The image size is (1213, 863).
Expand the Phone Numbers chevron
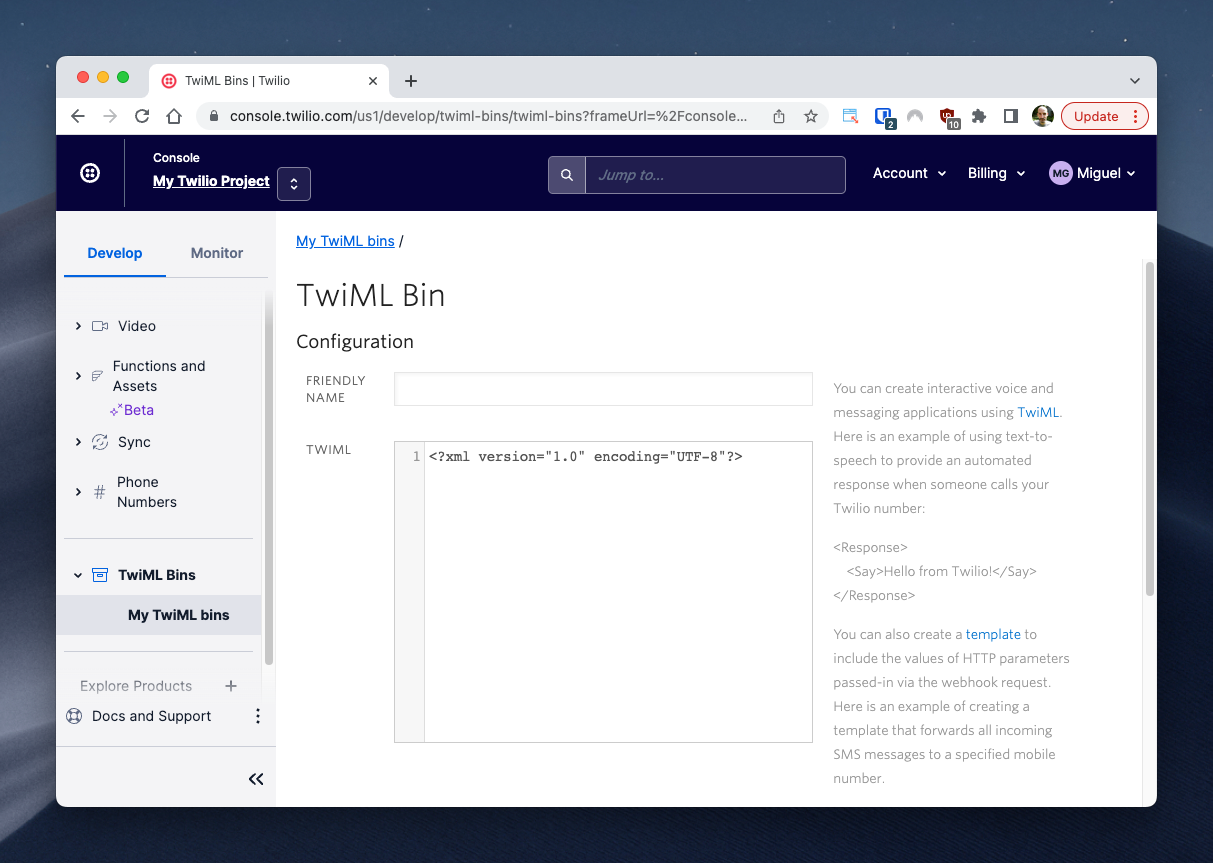click(x=78, y=492)
